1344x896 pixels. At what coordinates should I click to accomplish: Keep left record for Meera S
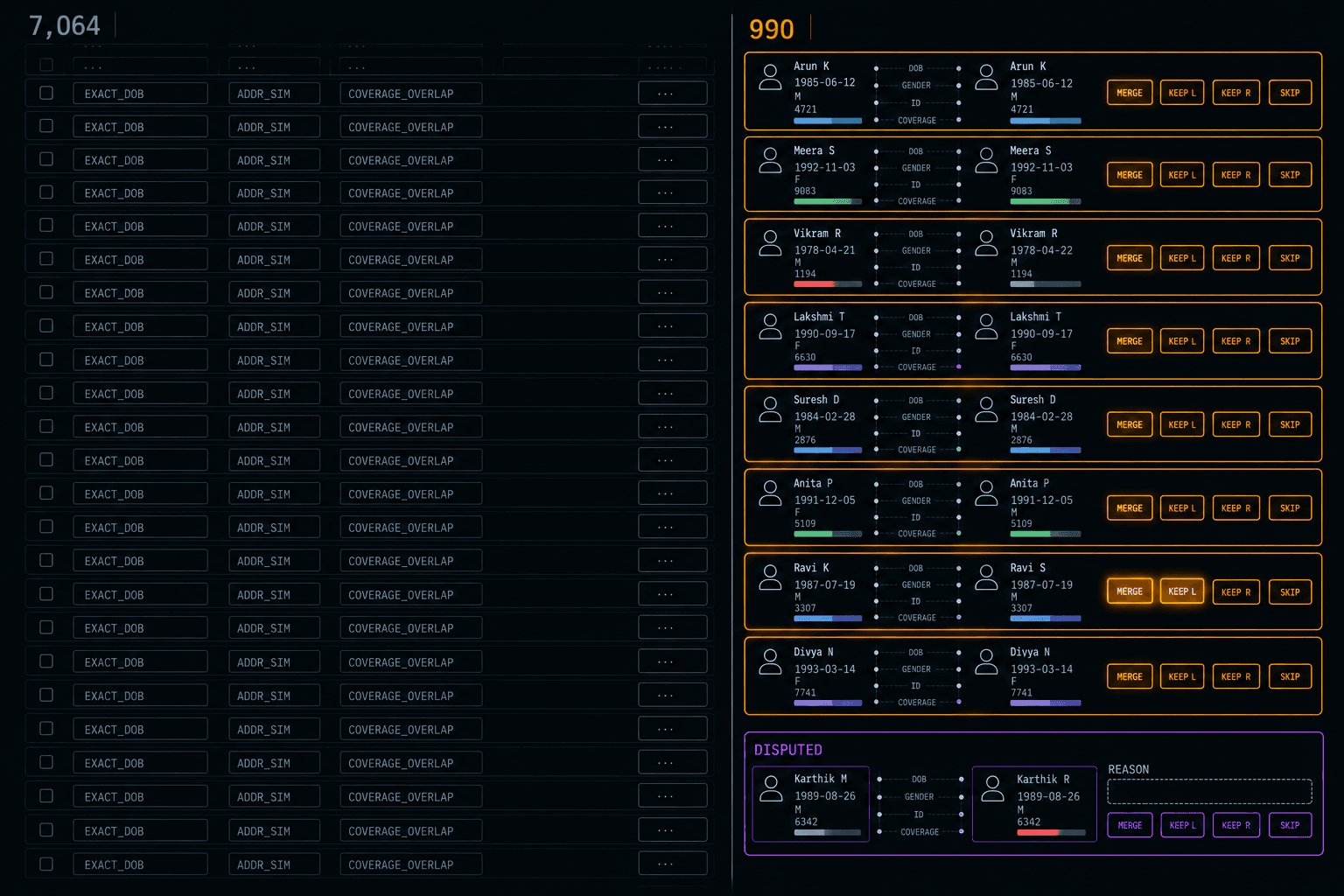click(x=1182, y=175)
